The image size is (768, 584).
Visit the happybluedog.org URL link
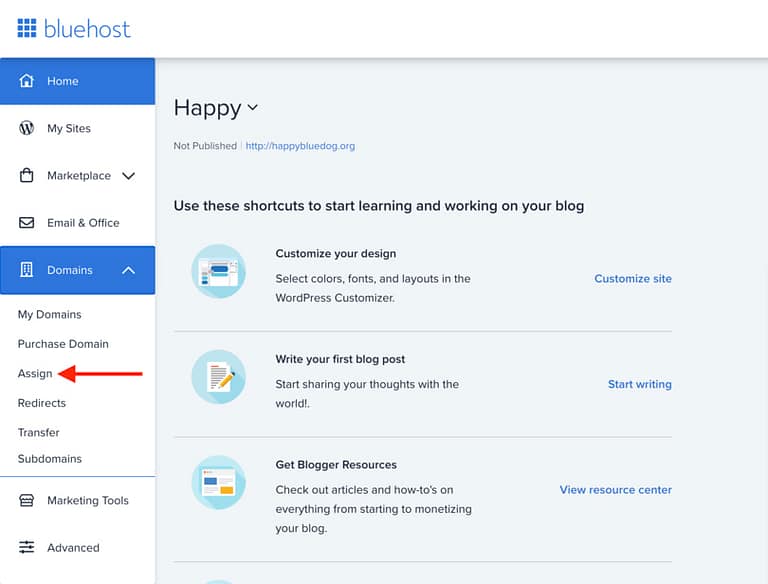coord(300,146)
